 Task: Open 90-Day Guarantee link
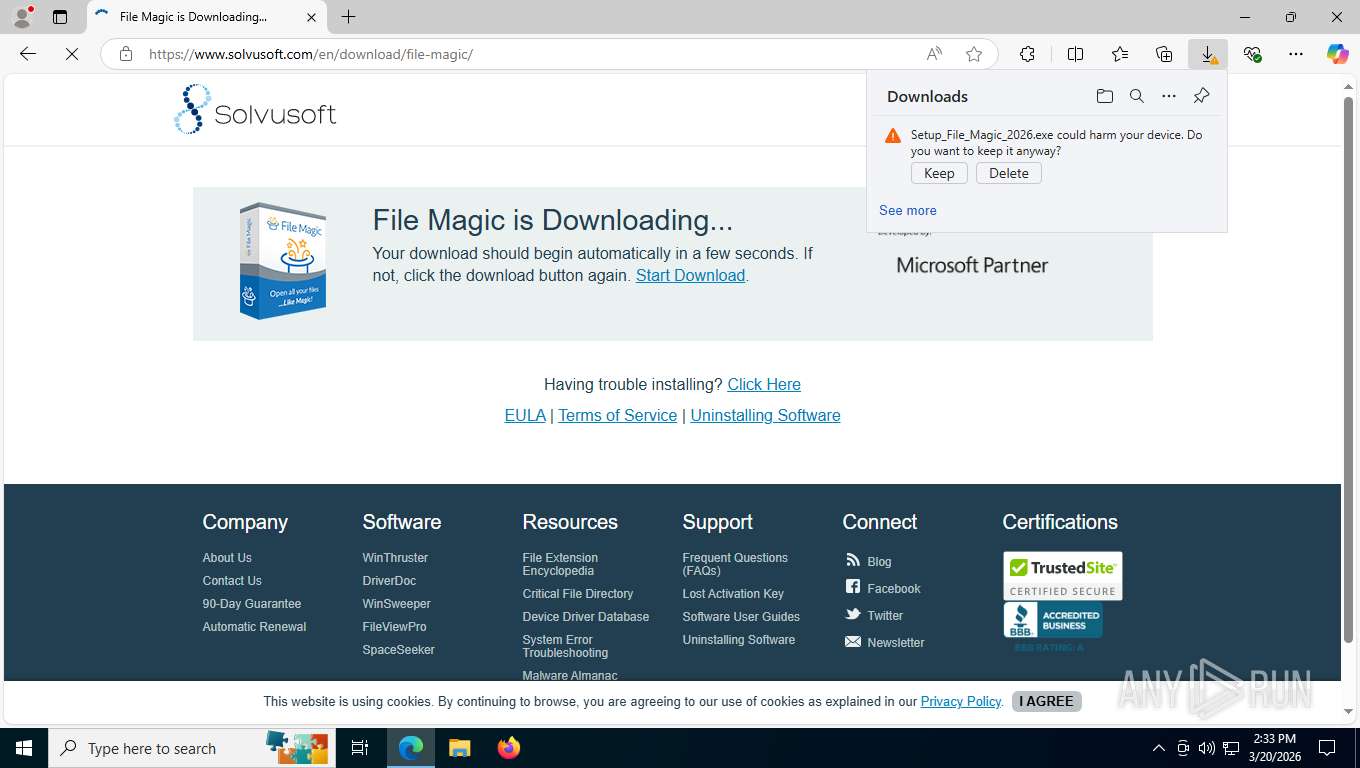[252, 604]
